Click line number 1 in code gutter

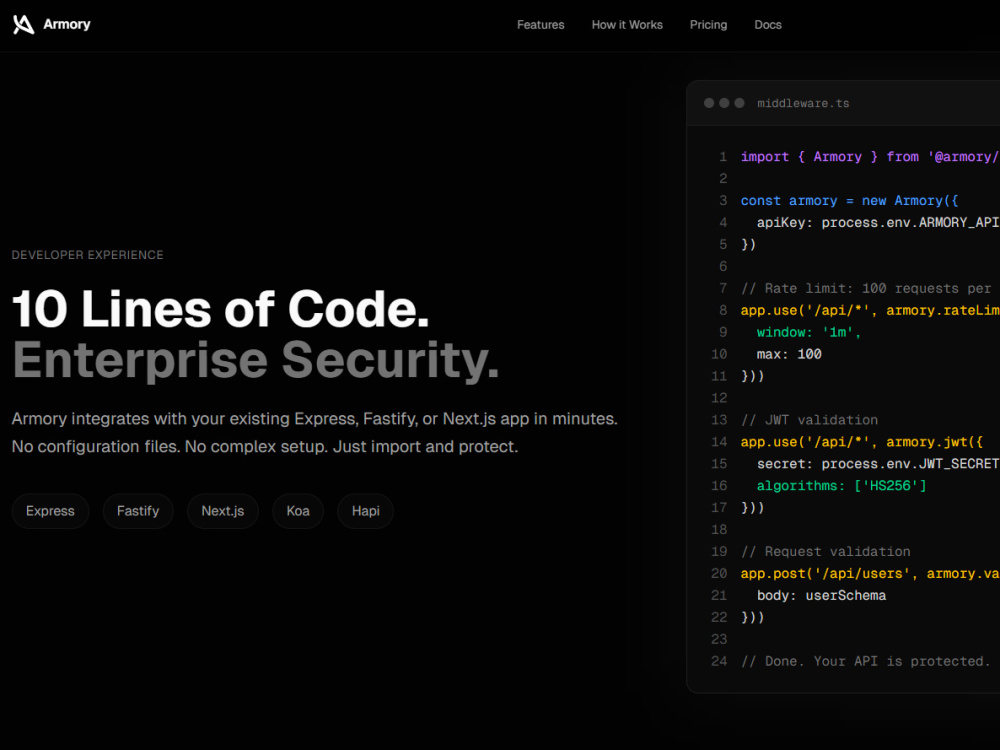click(723, 157)
